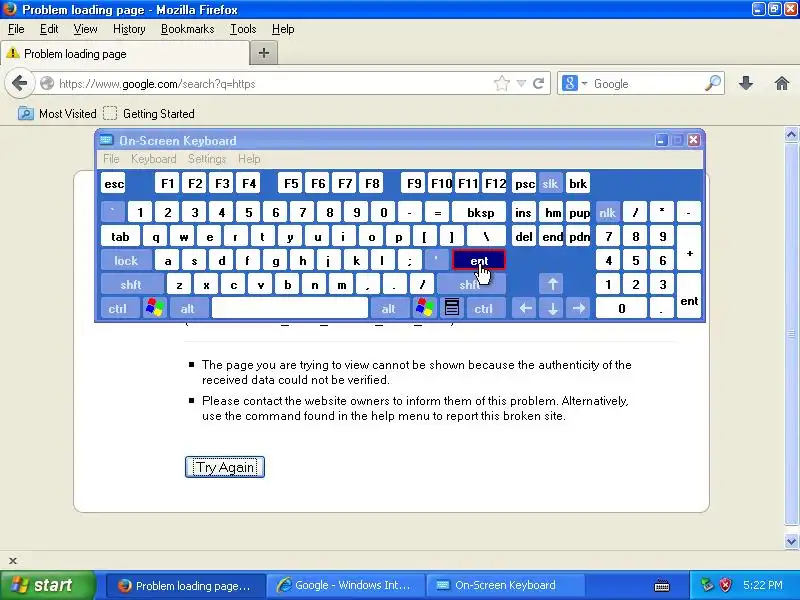Screen dimensions: 800x600
Task: Select the Problem loading page tab
Action: (x=125, y=53)
